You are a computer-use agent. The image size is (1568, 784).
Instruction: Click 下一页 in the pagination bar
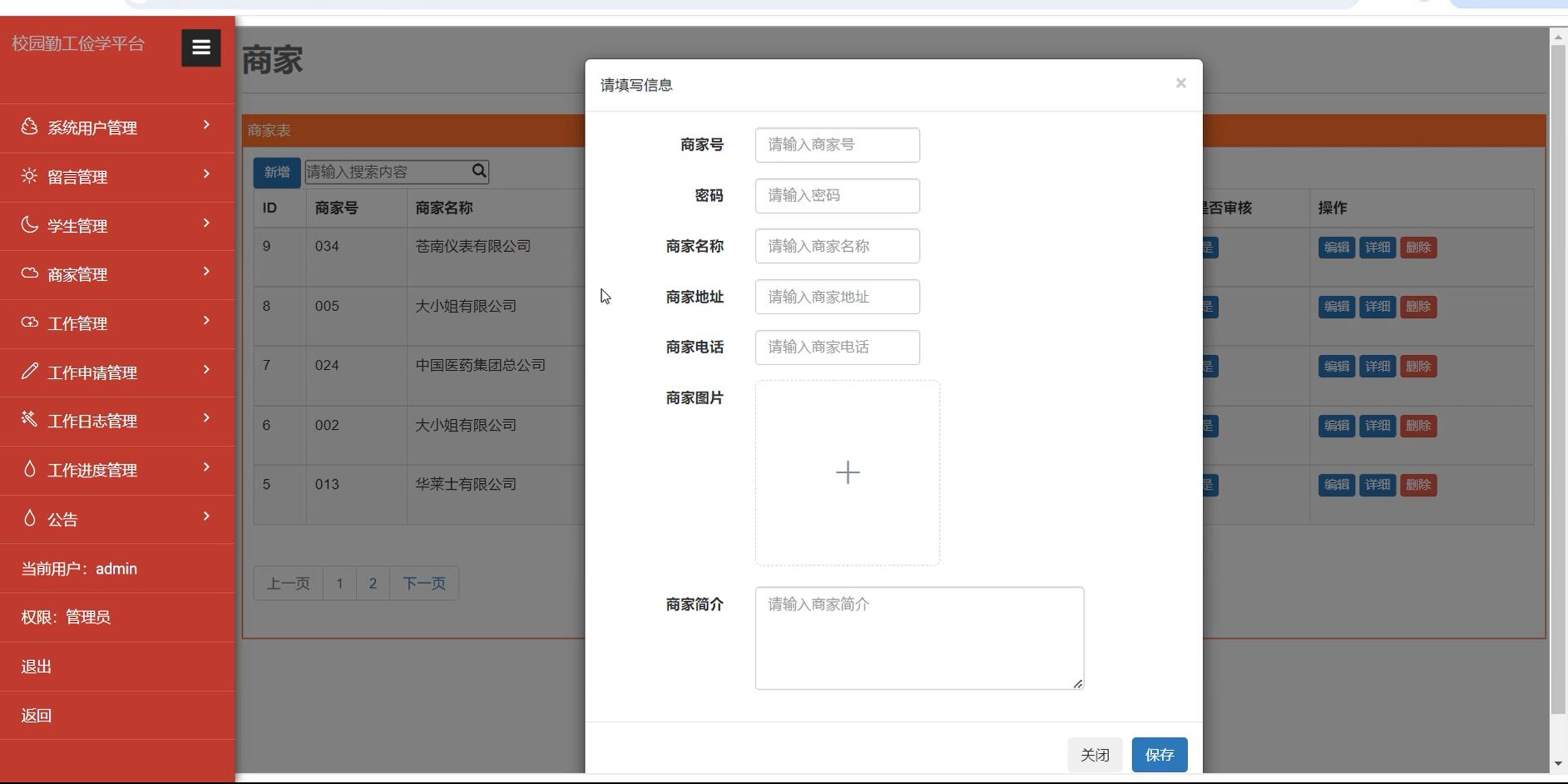coord(423,583)
